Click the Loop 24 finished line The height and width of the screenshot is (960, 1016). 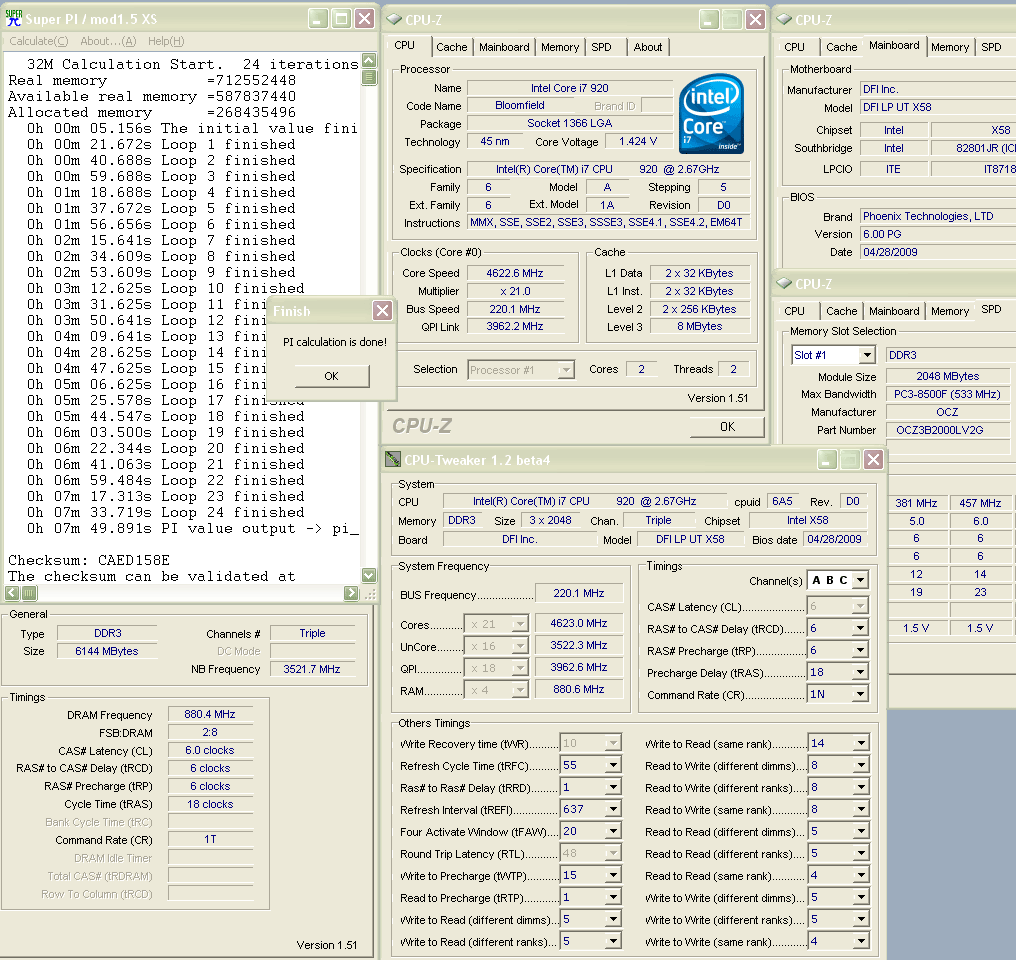click(165, 512)
